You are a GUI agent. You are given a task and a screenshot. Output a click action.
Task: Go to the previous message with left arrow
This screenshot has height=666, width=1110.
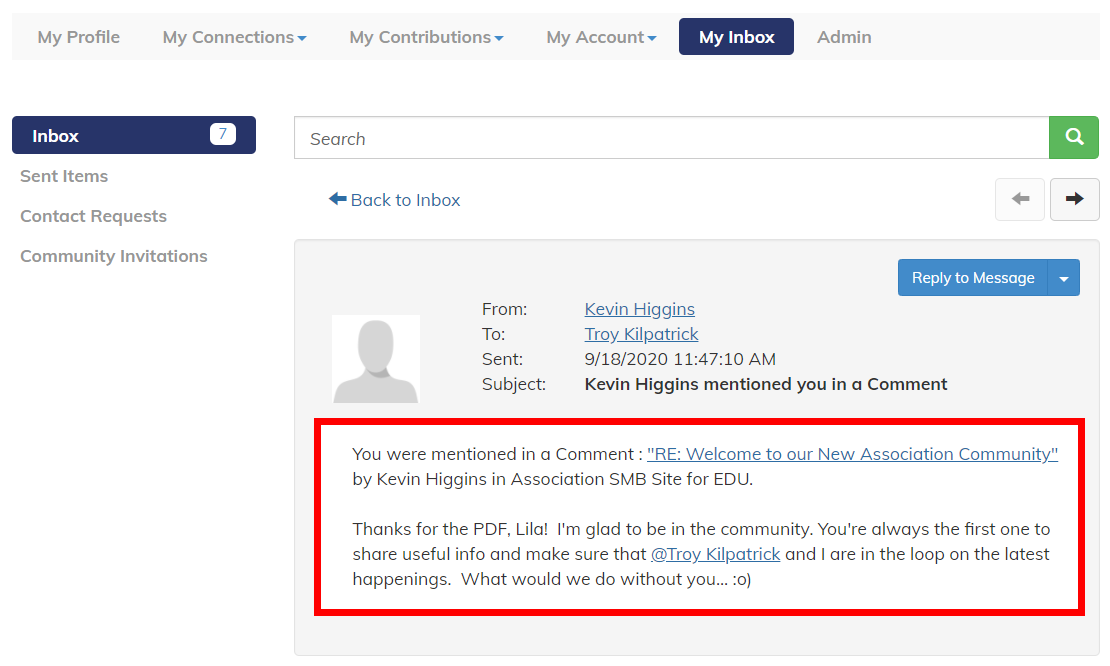[x=1019, y=200]
